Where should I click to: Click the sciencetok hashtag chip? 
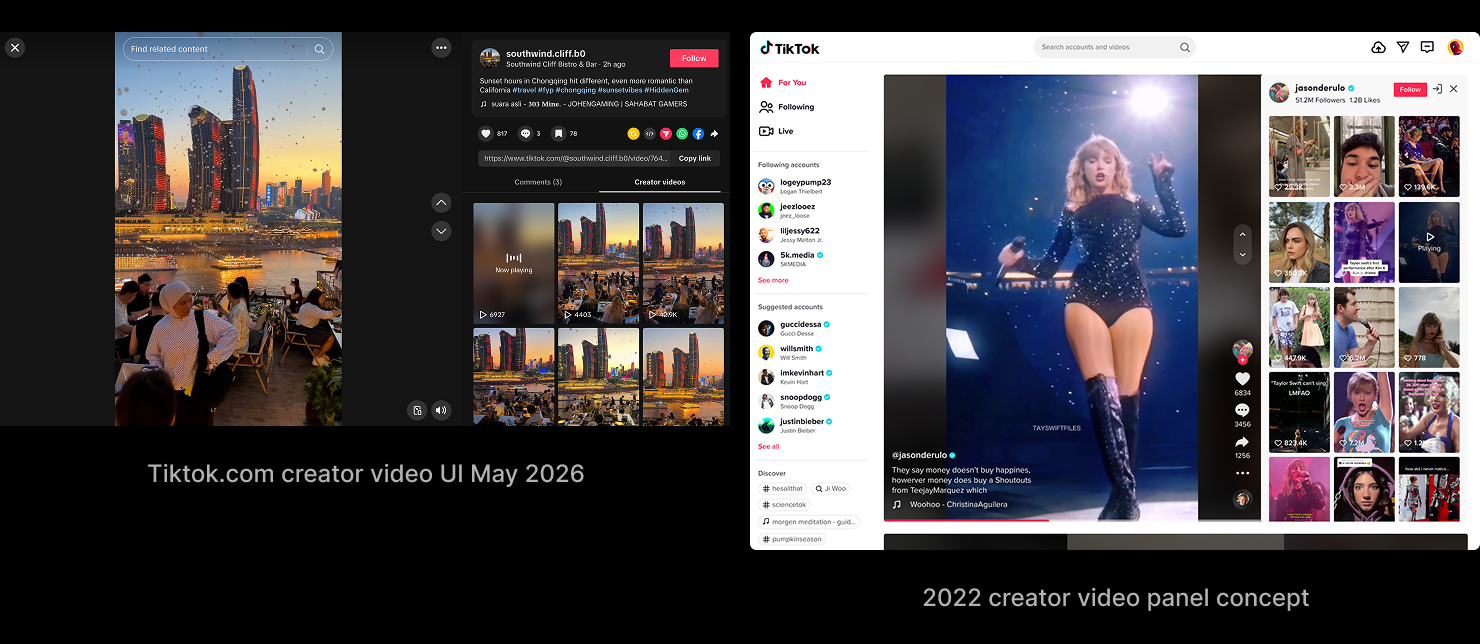tap(785, 505)
